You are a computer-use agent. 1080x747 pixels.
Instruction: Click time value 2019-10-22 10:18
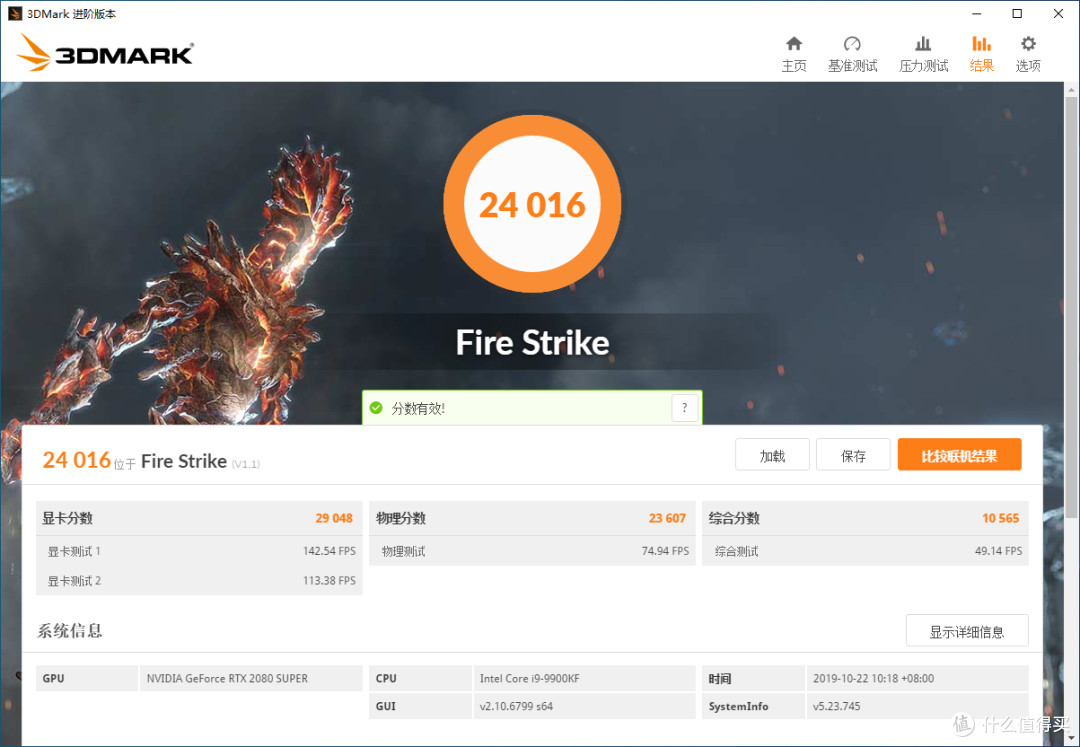873,678
